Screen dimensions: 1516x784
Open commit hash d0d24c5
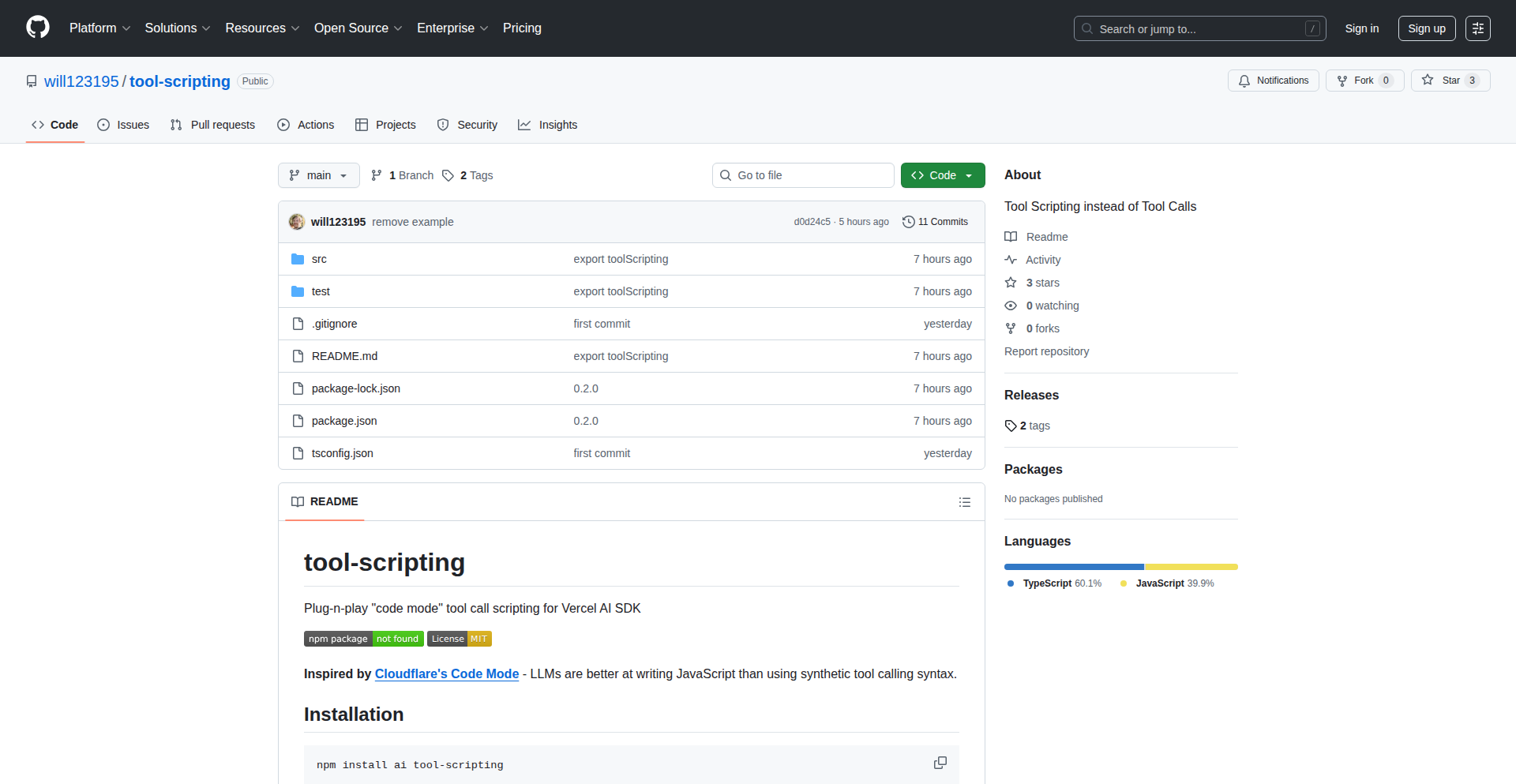pos(812,222)
